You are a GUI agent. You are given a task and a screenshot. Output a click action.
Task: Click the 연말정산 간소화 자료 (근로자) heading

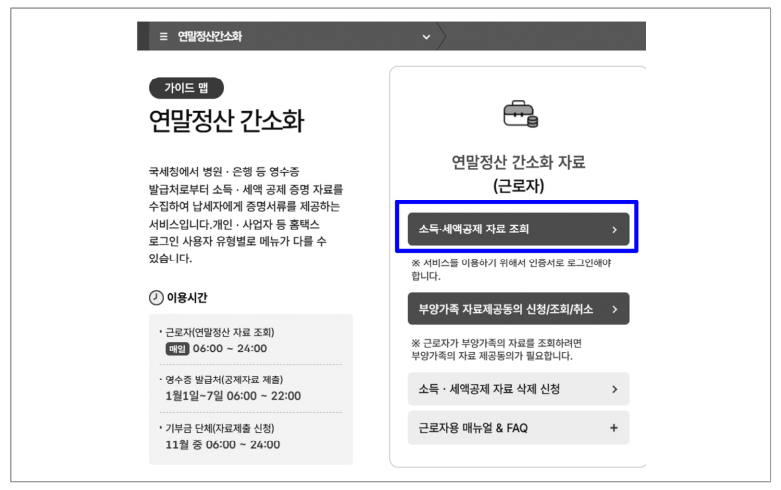click(519, 174)
